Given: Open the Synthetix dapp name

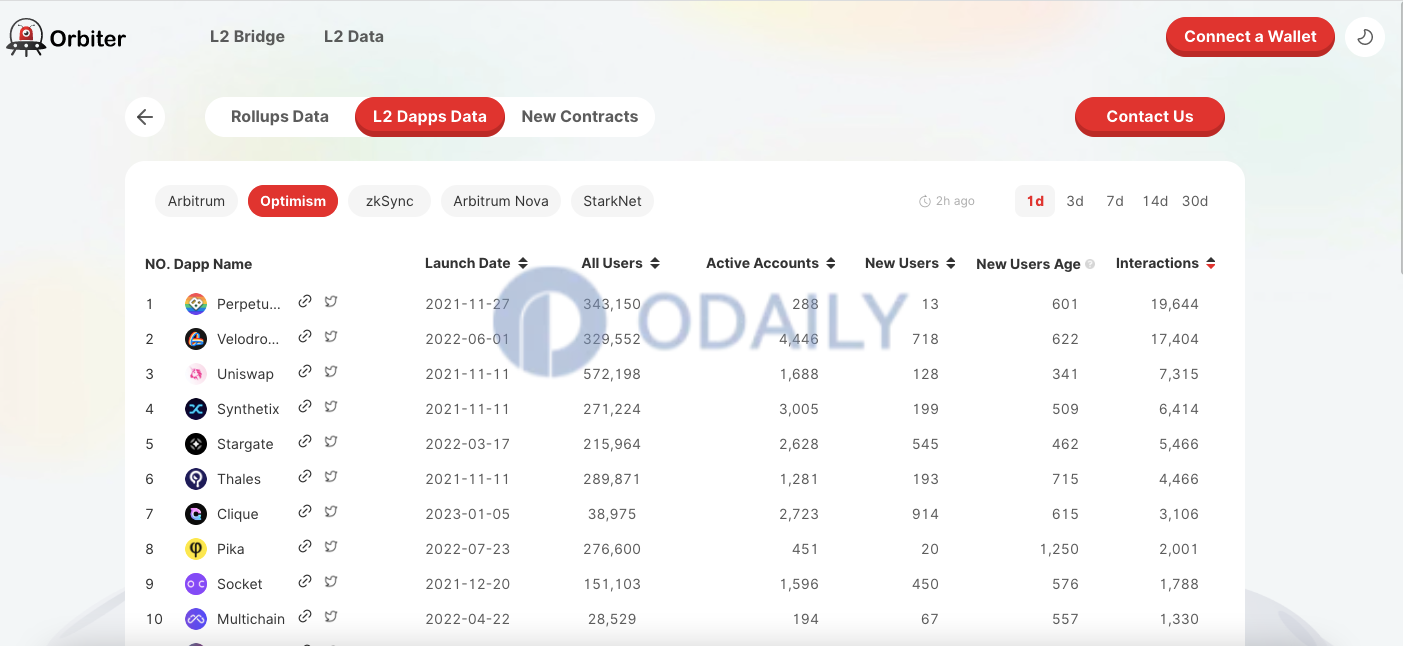Looking at the screenshot, I should click(x=248, y=409).
